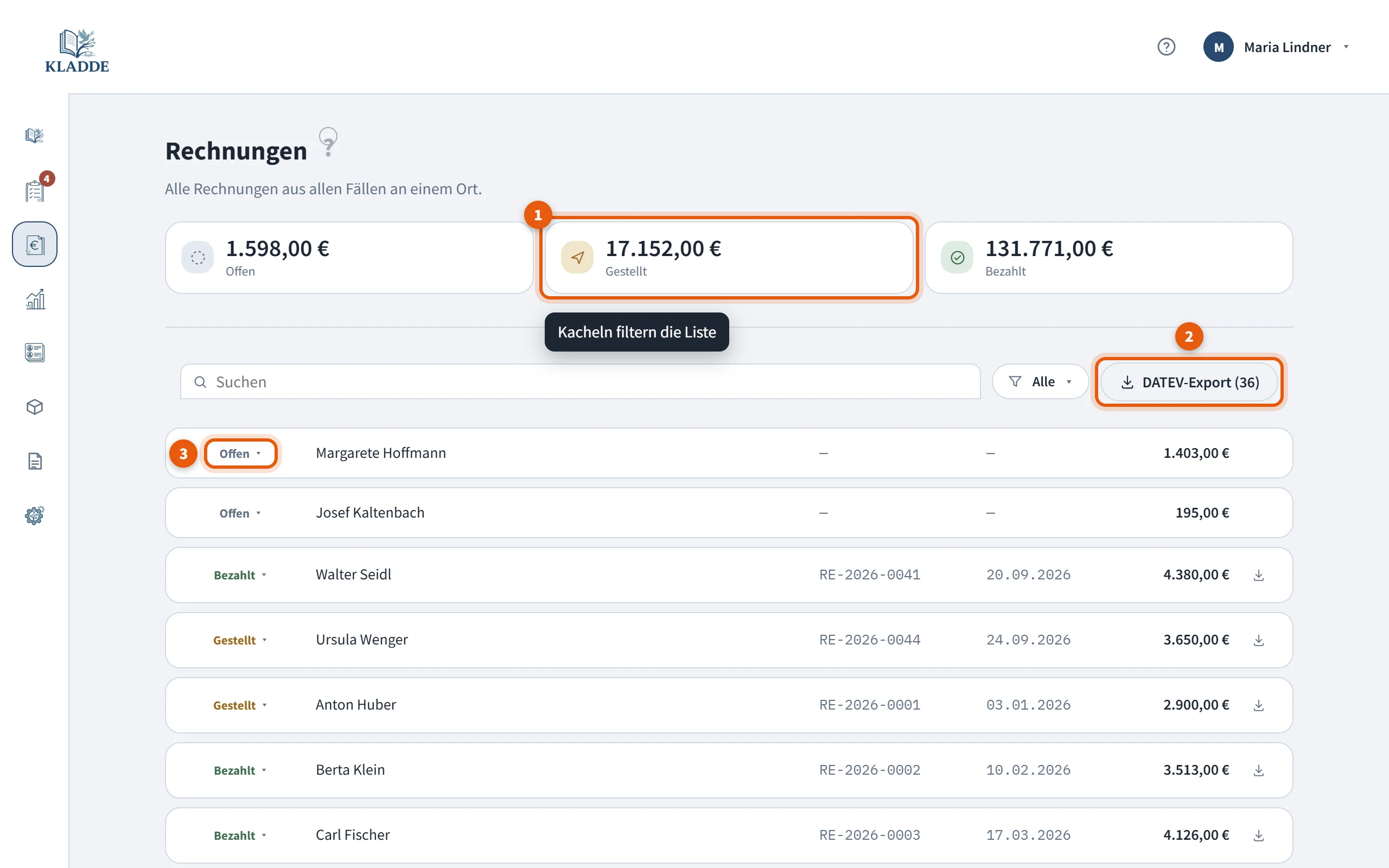Viewport: 1389px width, 868px height.
Task: Open the bar chart statistics sidebar icon
Action: point(34,298)
